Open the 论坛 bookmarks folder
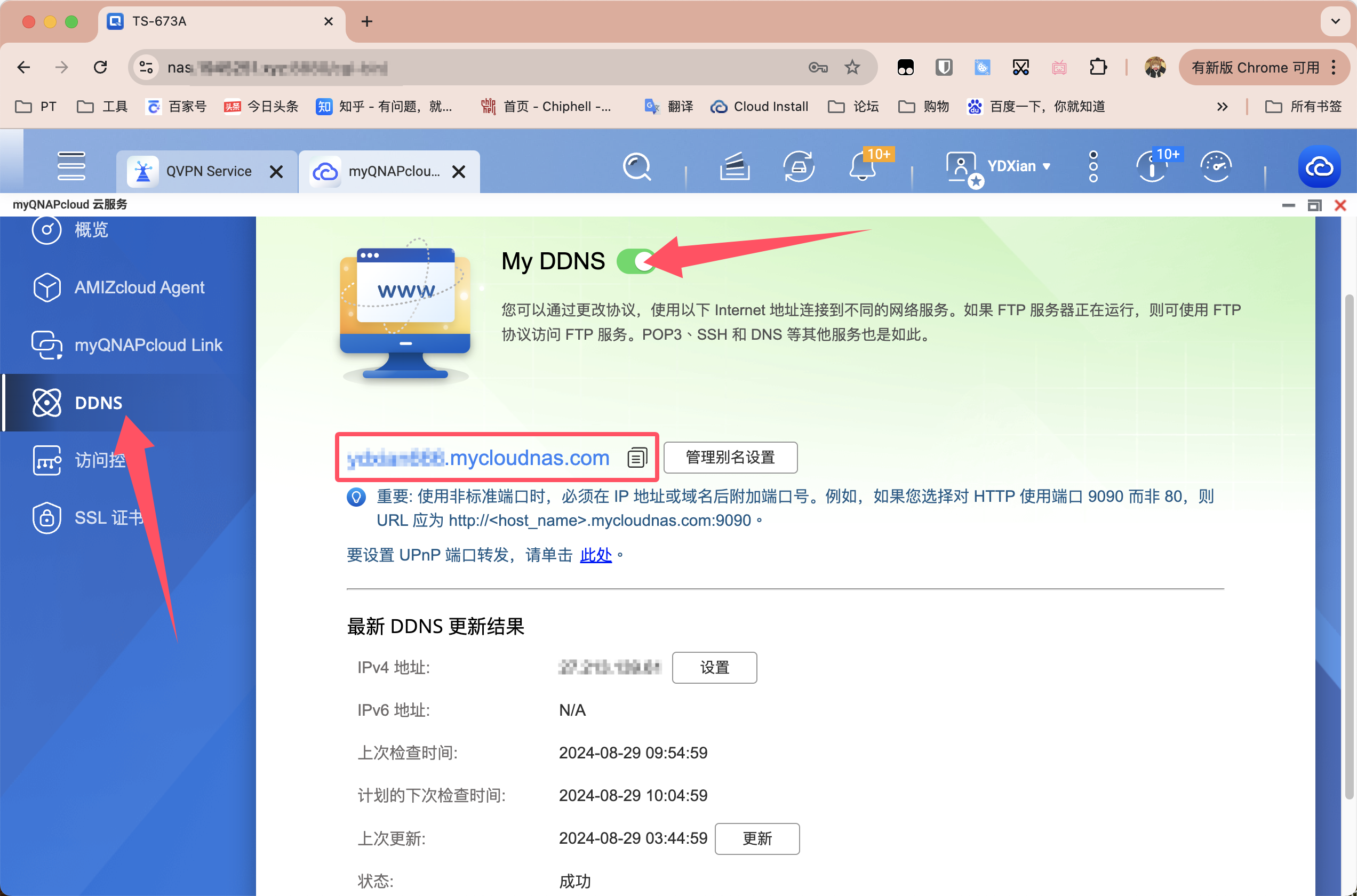 (853, 107)
